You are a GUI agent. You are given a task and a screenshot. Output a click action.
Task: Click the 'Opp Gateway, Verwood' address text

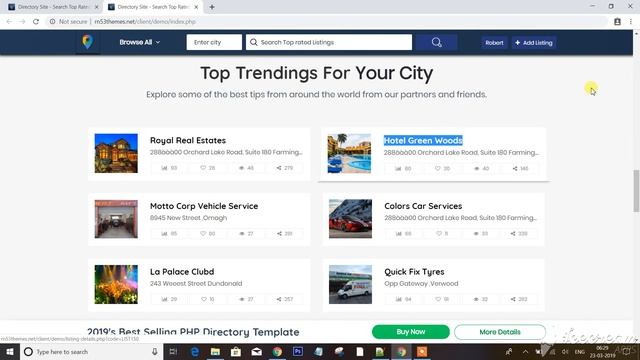pyautogui.click(x=421, y=283)
